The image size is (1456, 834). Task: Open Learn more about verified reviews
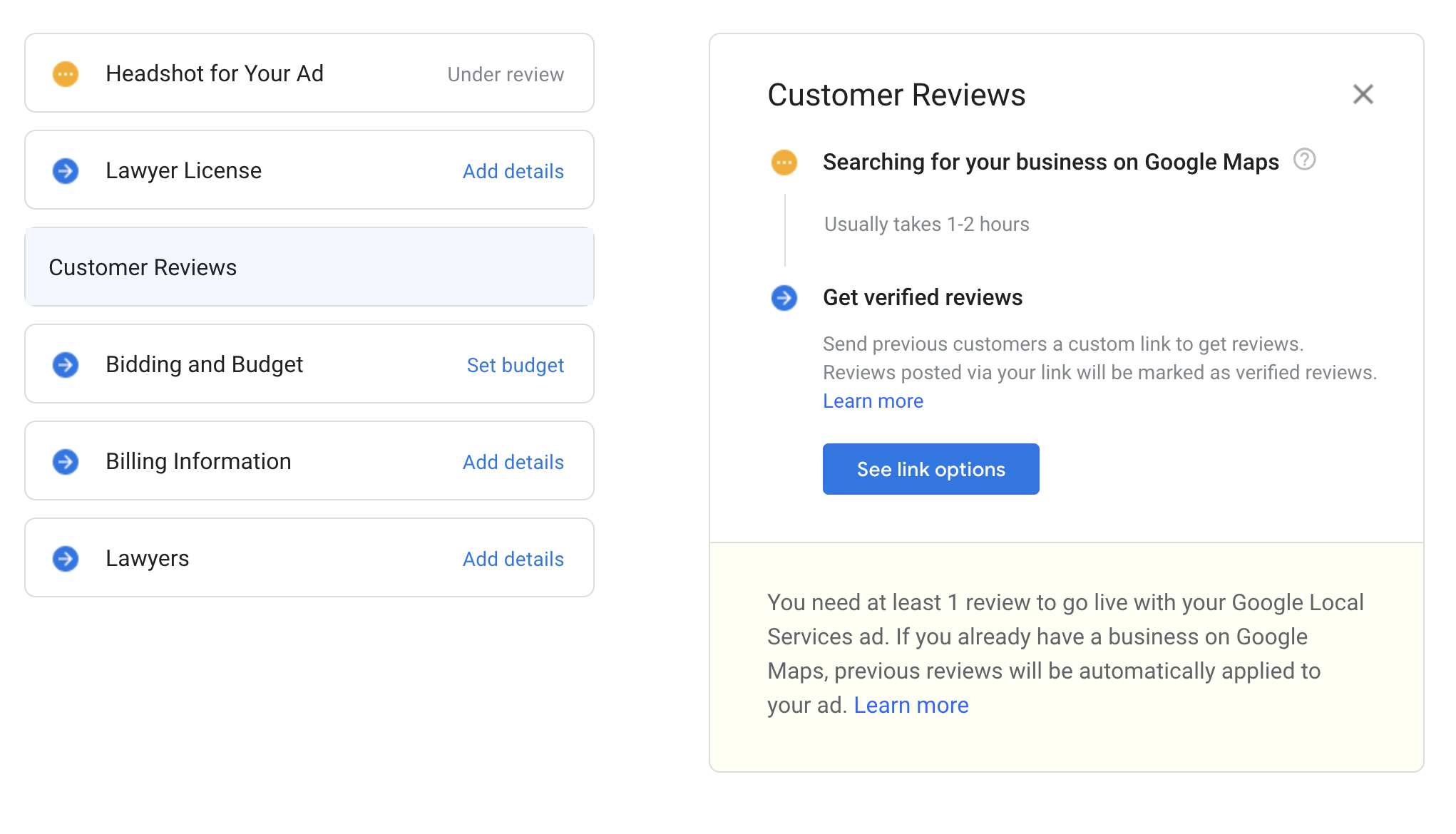click(873, 401)
